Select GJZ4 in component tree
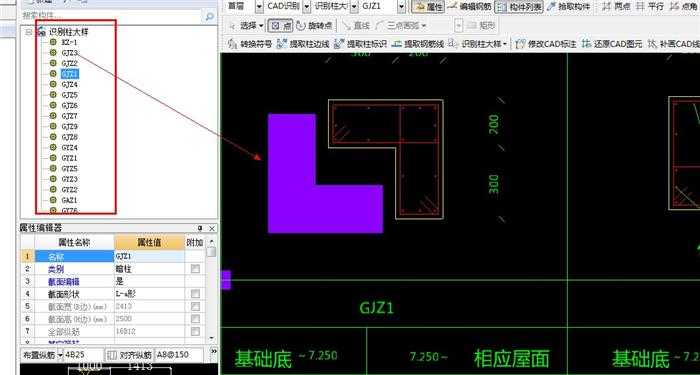This screenshot has width=700, height=375. 70,84
